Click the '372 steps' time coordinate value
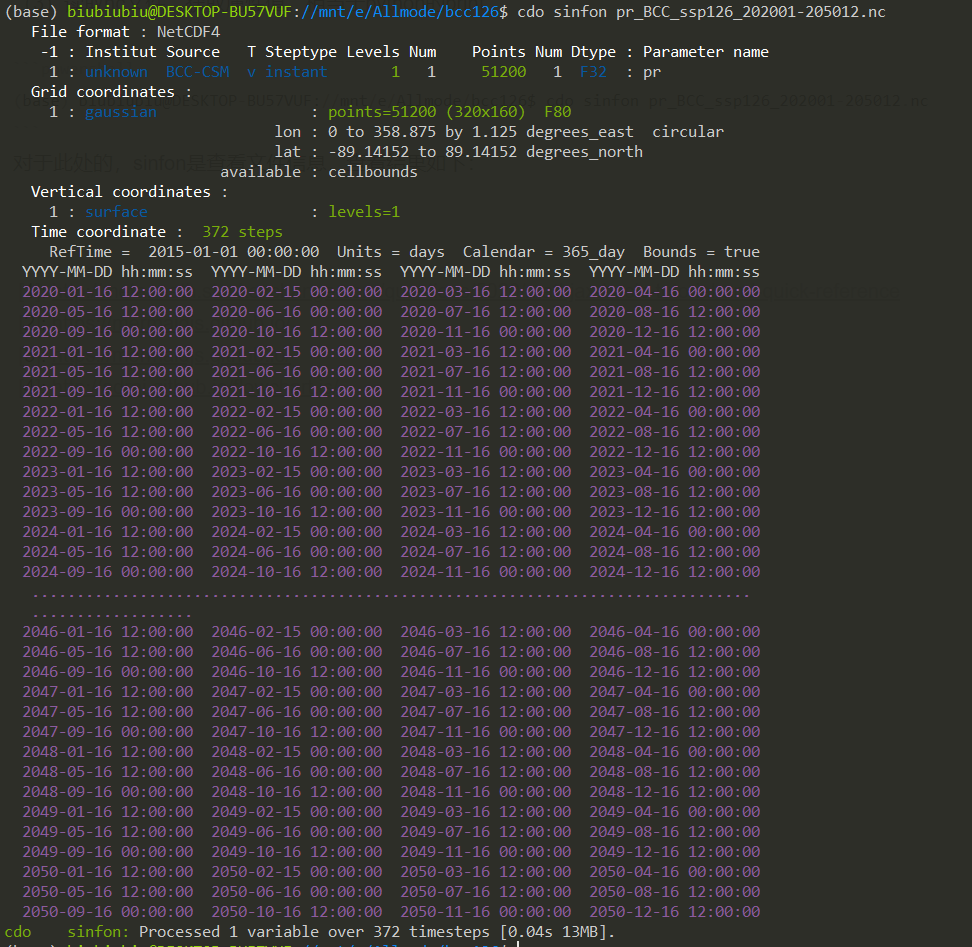This screenshot has width=972, height=947. pos(242,232)
